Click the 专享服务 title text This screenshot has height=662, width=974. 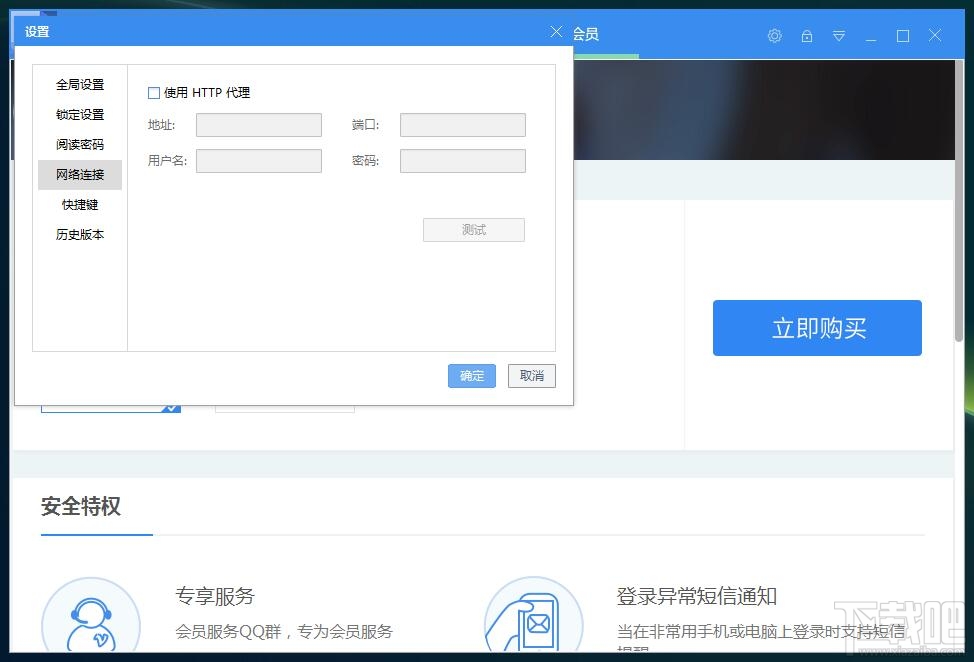pos(215,596)
